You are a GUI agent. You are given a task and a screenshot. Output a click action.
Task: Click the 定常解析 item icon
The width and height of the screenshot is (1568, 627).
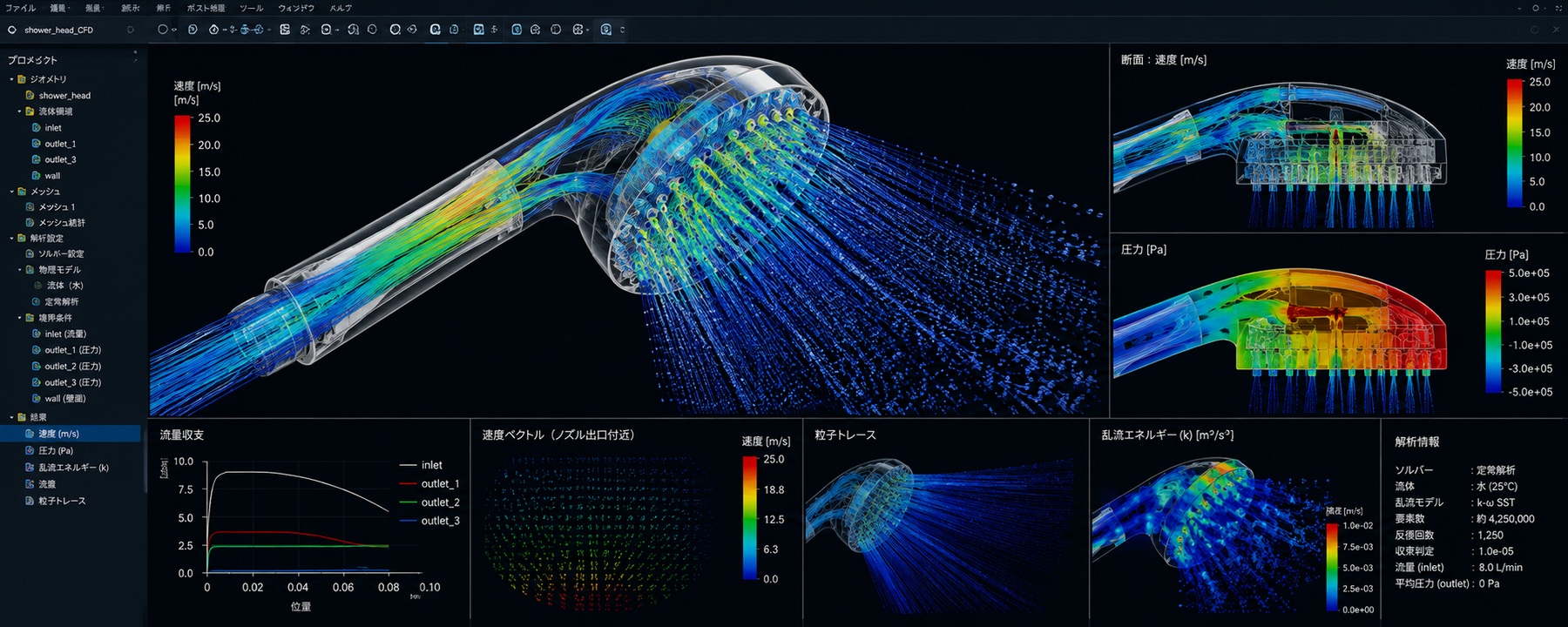click(37, 301)
